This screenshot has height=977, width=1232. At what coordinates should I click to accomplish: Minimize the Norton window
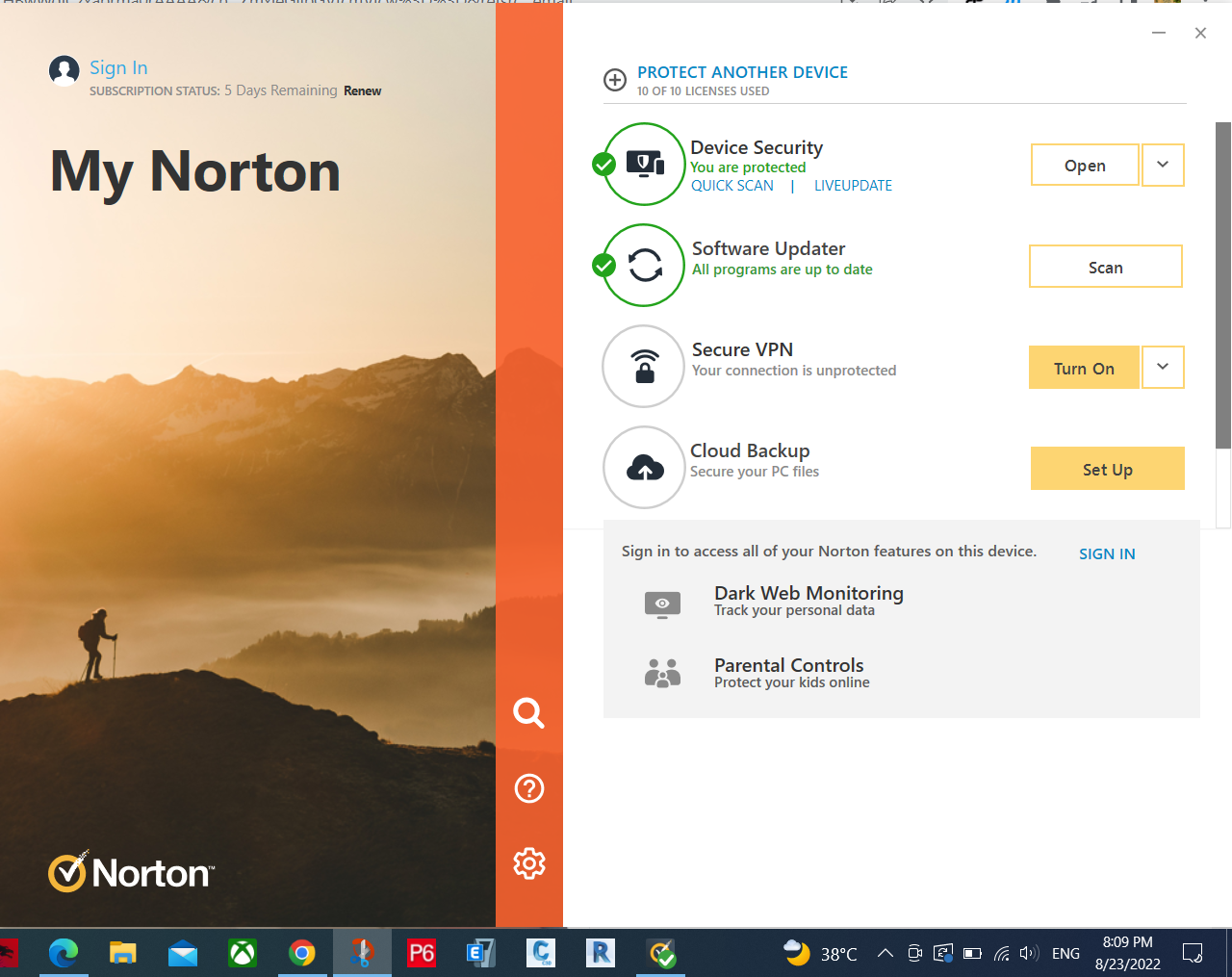(x=1159, y=33)
